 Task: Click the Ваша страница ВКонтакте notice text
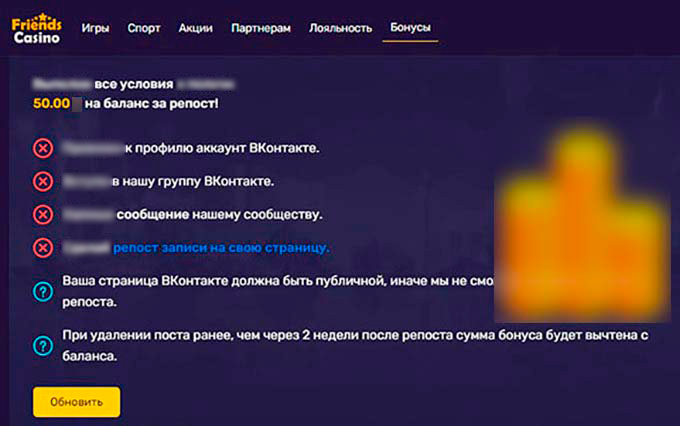[x=278, y=292]
